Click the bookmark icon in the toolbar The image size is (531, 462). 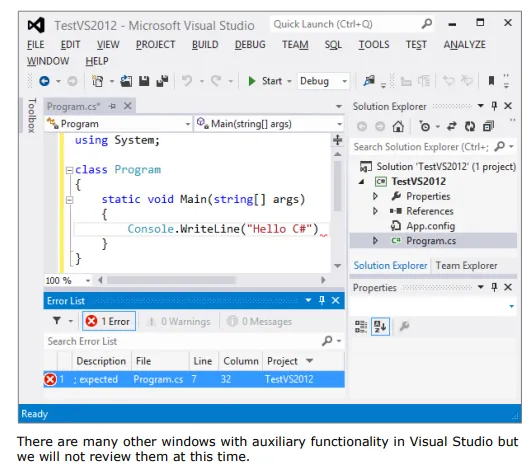[x=491, y=81]
